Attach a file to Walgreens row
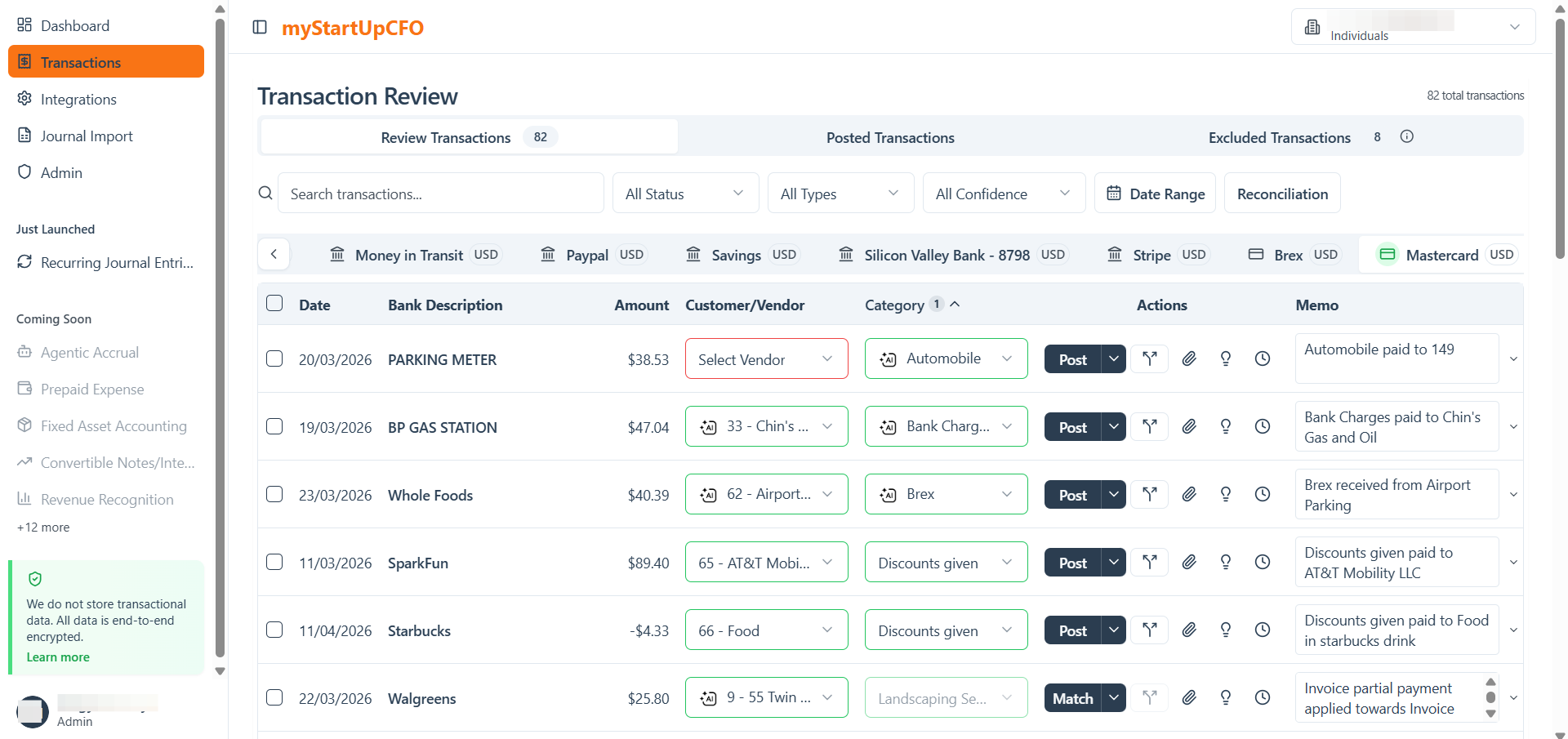This screenshot has width=1568, height=739. pyautogui.click(x=1189, y=697)
